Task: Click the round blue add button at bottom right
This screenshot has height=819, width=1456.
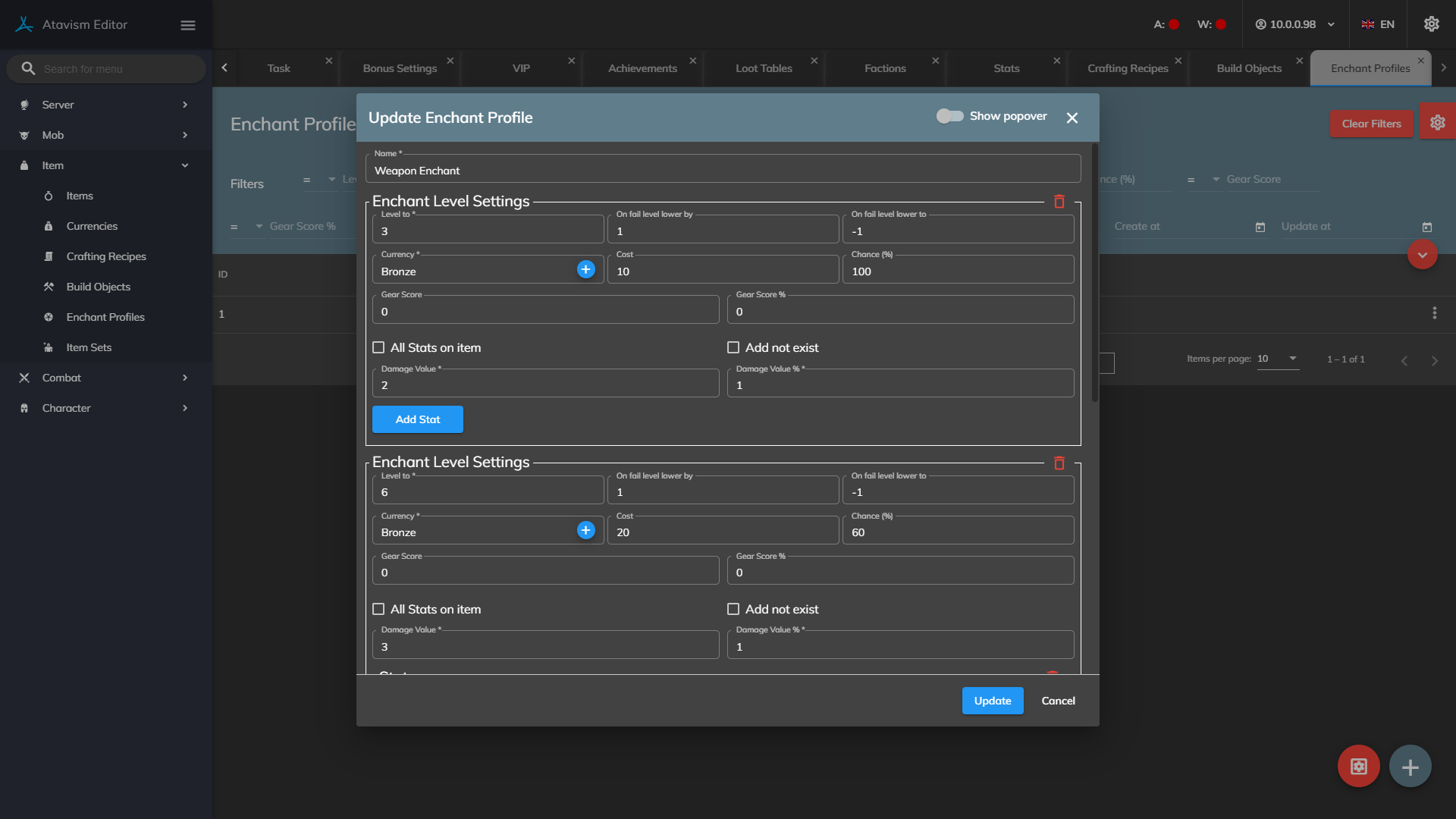Action: pyautogui.click(x=1410, y=767)
